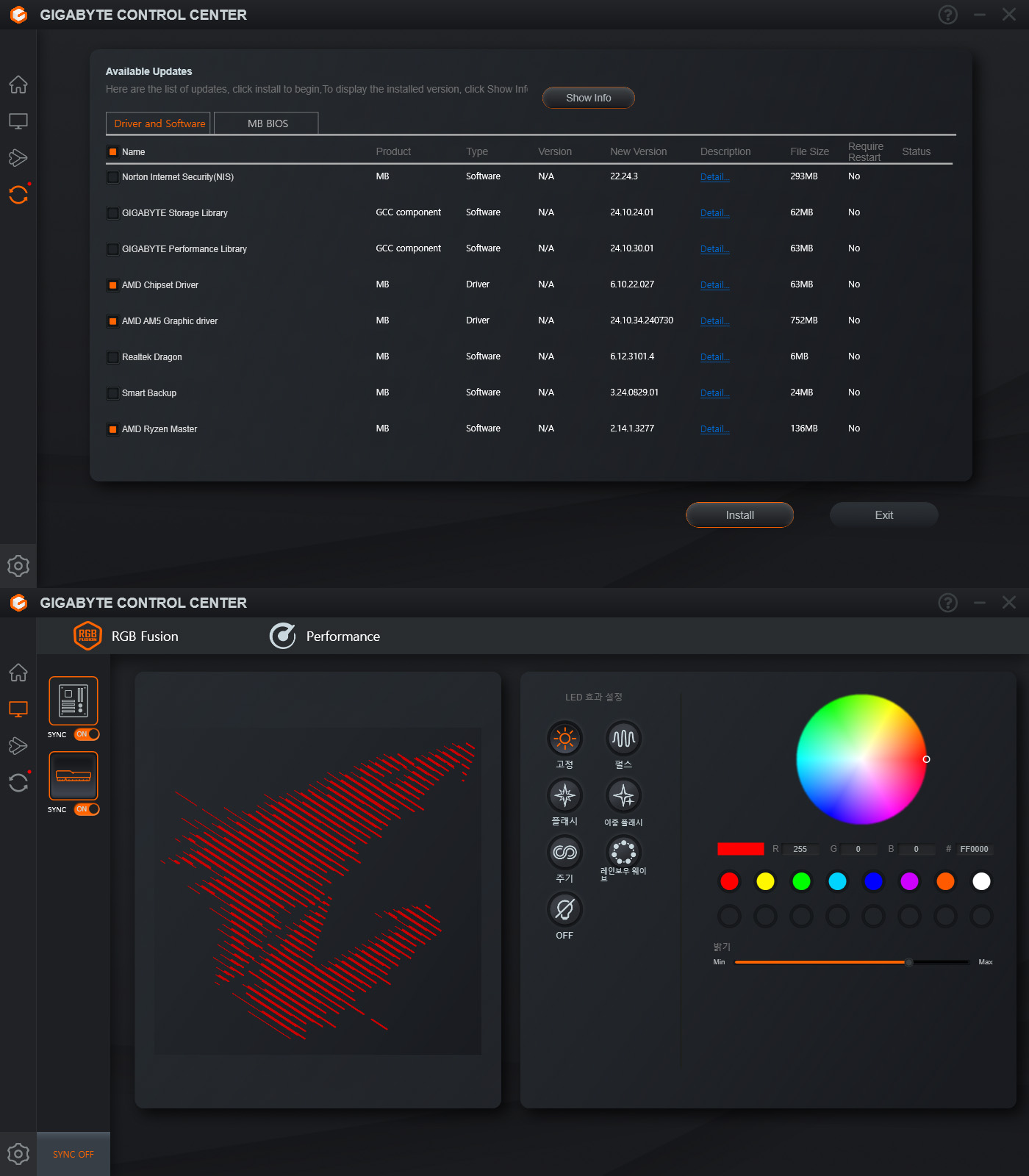Switch to MB BIOS tab
Viewport: 1029px width, 1176px height.
coord(267,123)
